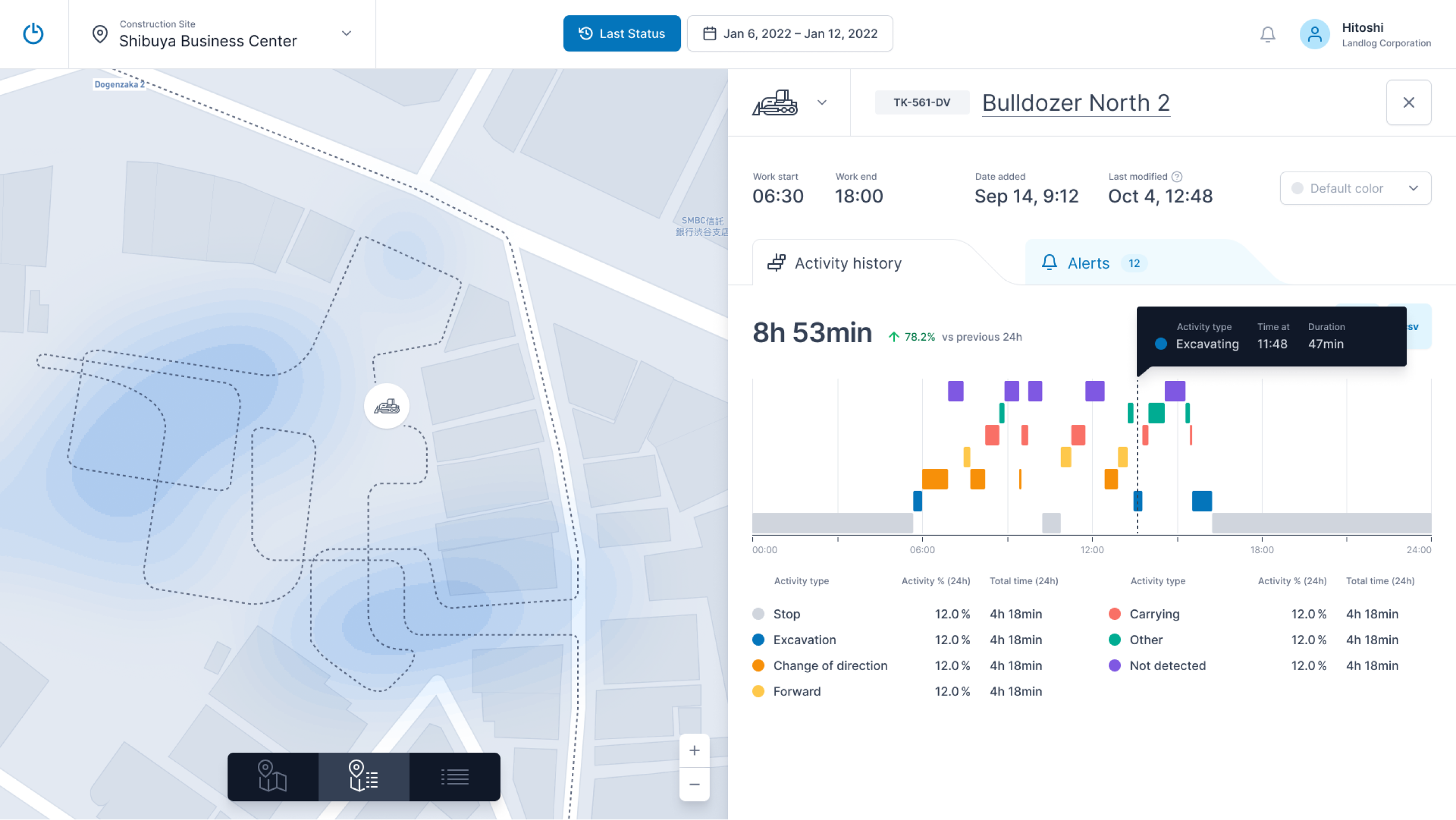Open the notifications bell icon
The height and width of the screenshot is (820, 1456).
pos(1267,34)
